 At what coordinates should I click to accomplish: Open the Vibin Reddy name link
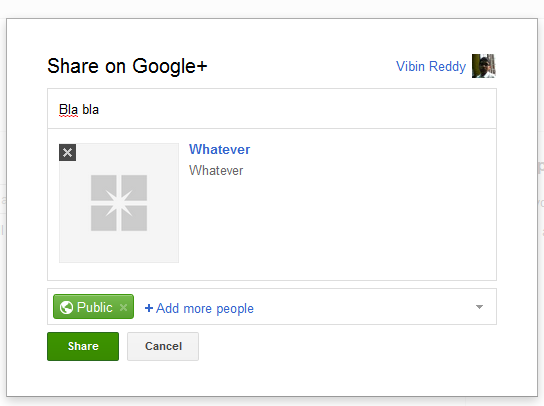[431, 66]
